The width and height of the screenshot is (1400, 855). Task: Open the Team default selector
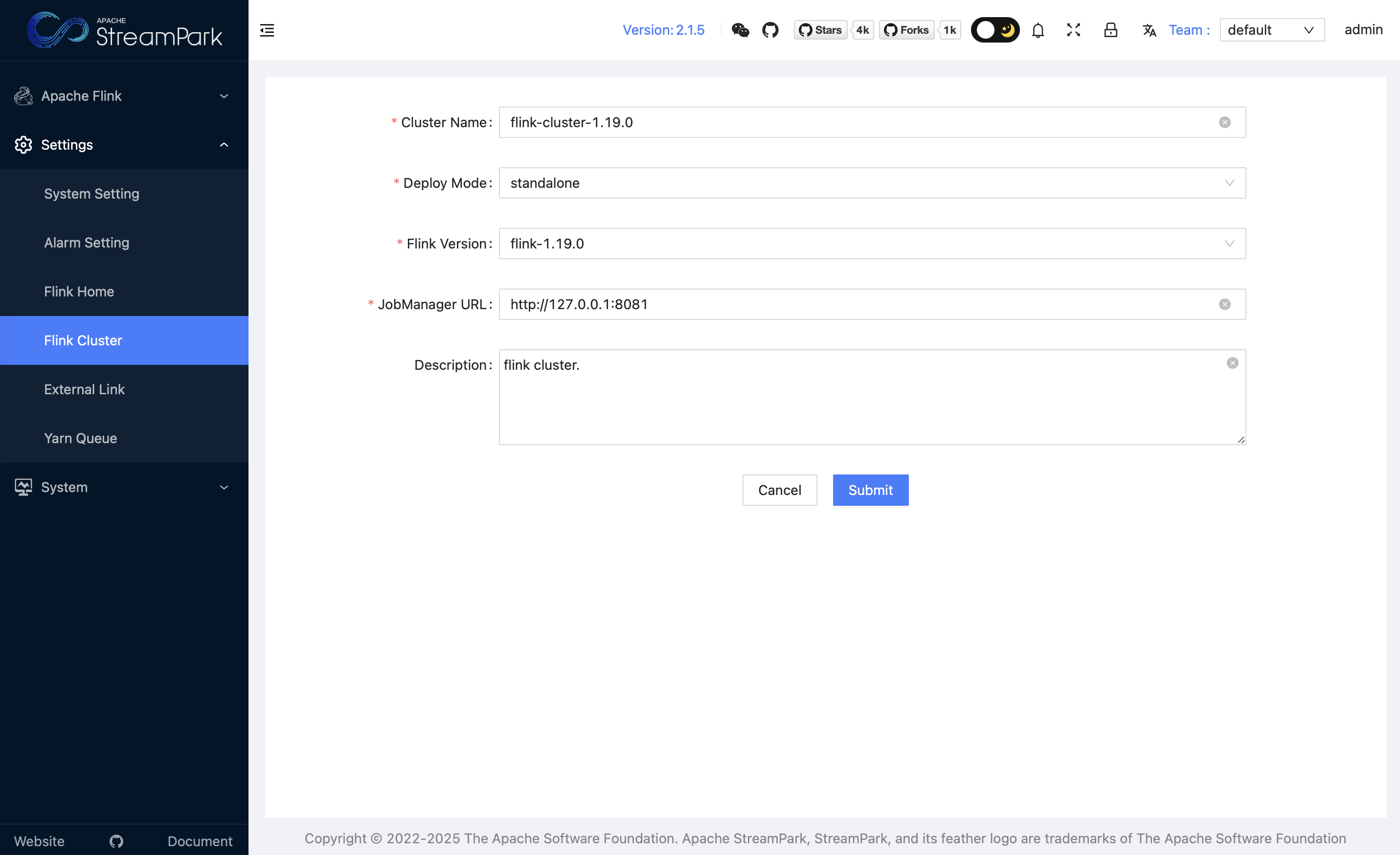(x=1271, y=30)
